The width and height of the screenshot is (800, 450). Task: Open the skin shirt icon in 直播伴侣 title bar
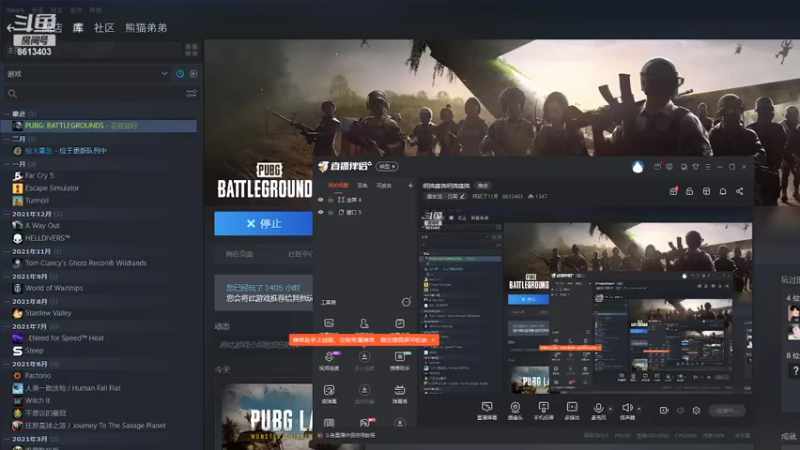click(695, 167)
